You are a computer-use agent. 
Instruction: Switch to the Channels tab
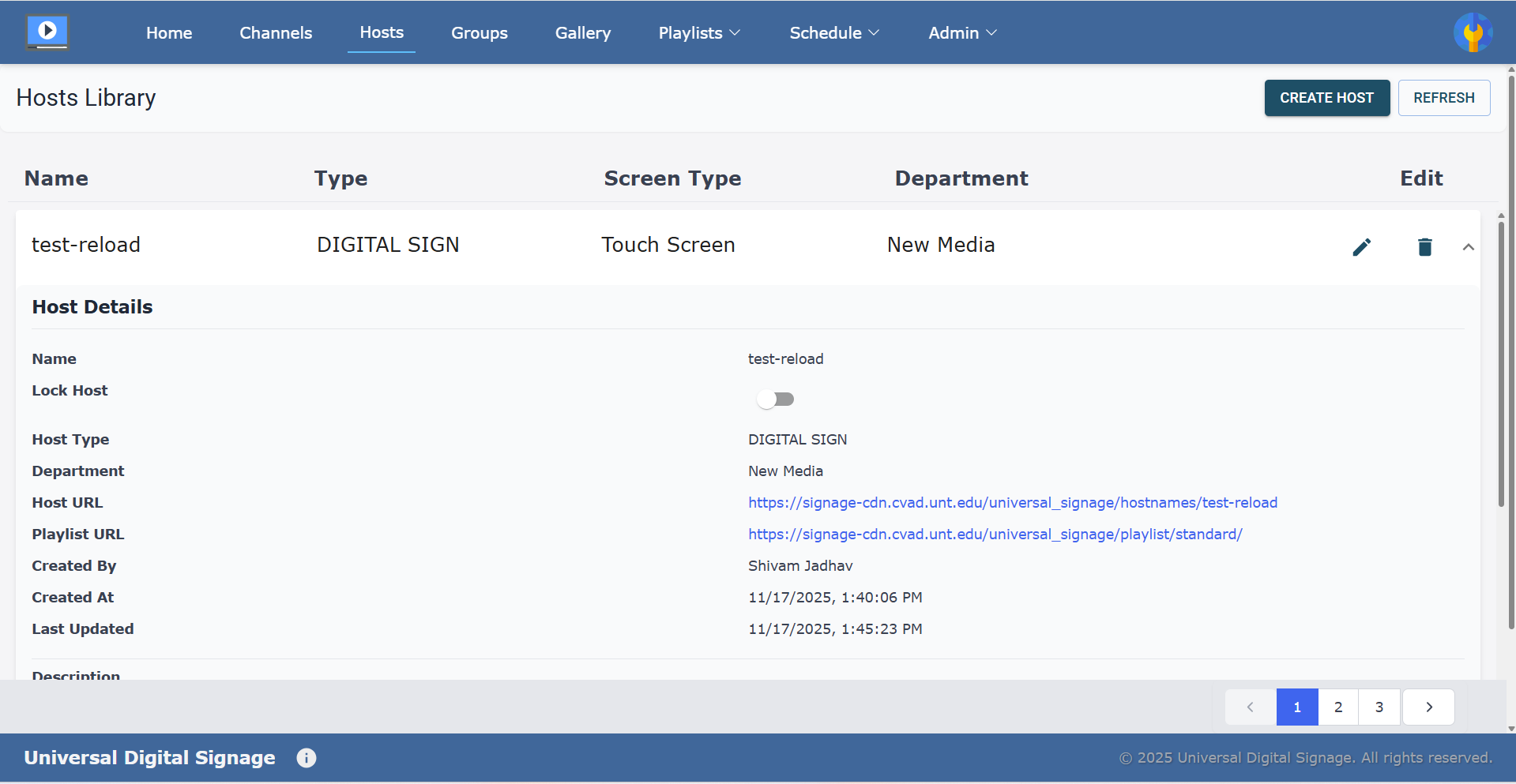275,32
